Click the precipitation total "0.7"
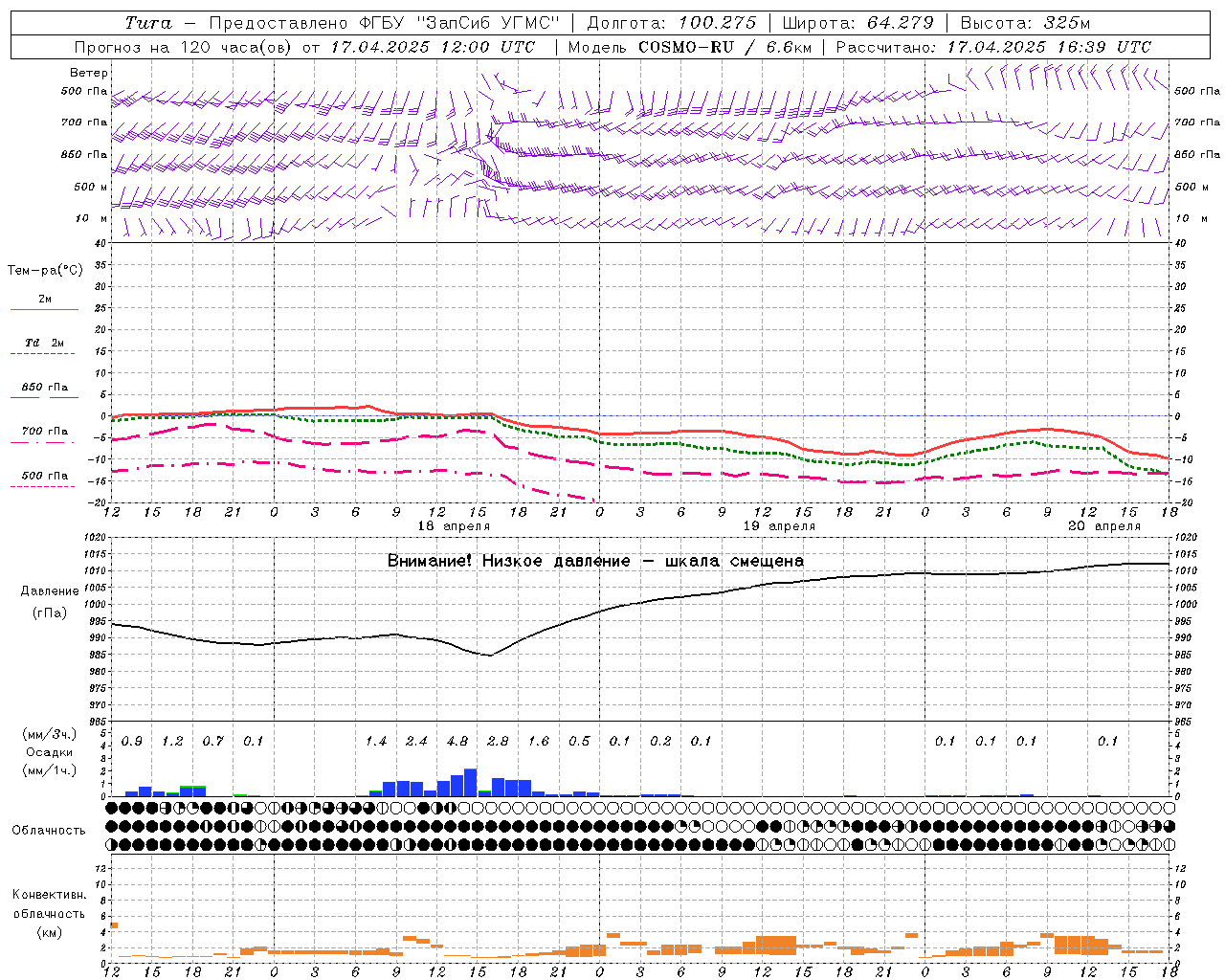The width and height of the screenshot is (1225, 980). coord(212,742)
